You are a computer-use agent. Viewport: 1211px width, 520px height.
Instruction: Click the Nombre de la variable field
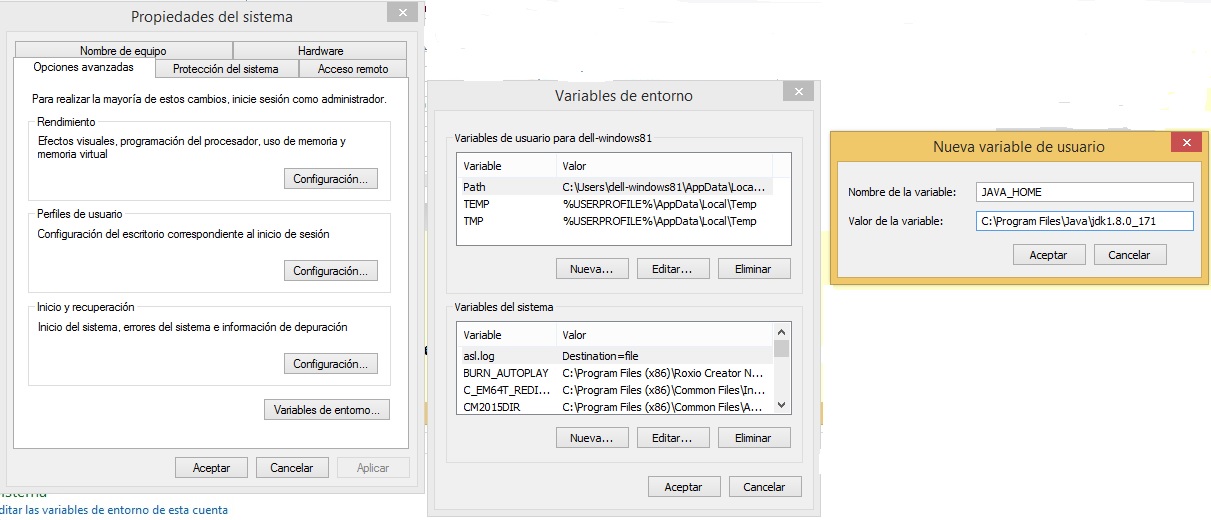pyautogui.click(x=1084, y=192)
